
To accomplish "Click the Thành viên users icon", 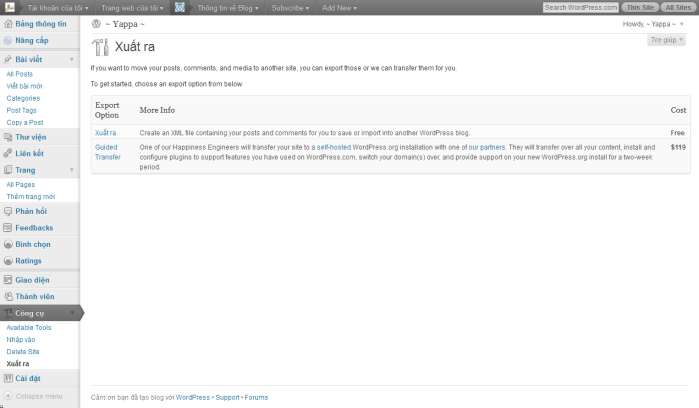I will click(x=8, y=297).
